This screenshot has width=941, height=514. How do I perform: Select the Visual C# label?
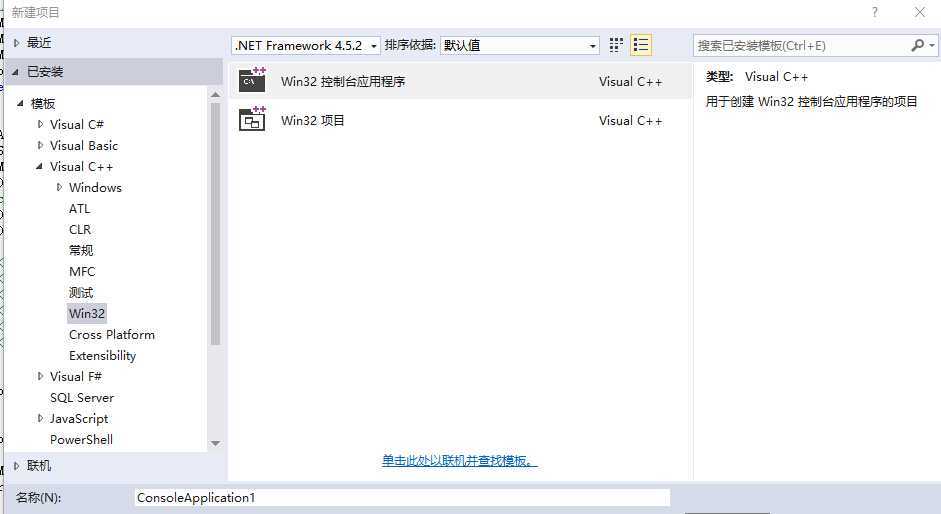click(x=77, y=124)
